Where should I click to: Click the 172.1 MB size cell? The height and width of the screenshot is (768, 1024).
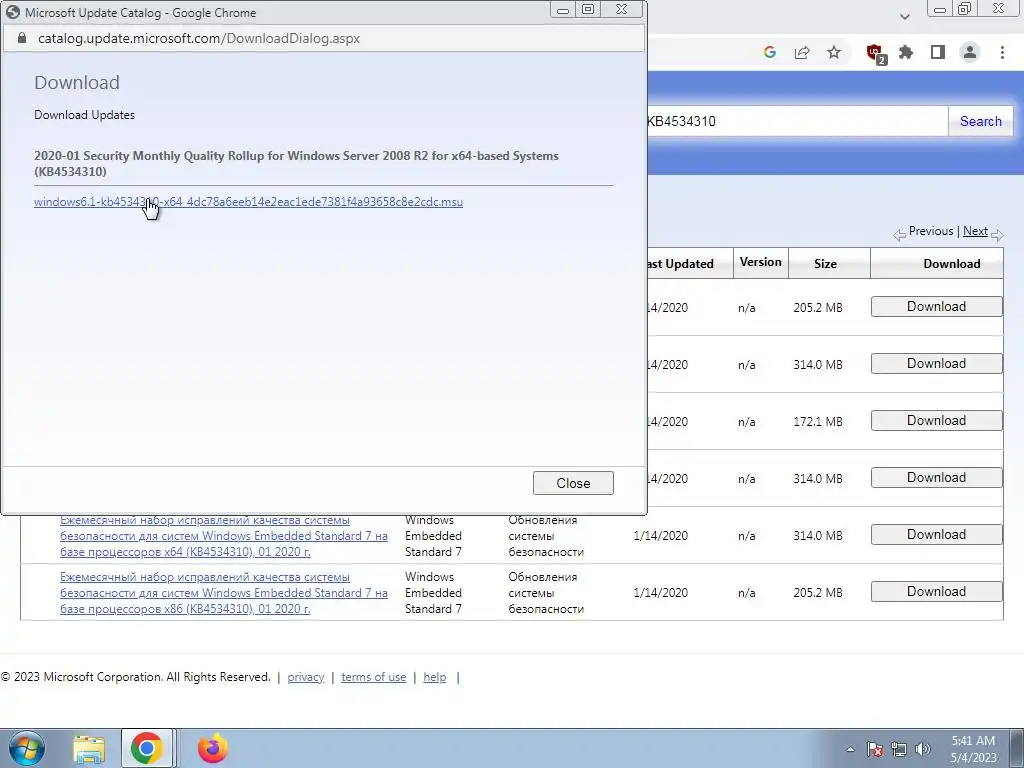tap(818, 421)
